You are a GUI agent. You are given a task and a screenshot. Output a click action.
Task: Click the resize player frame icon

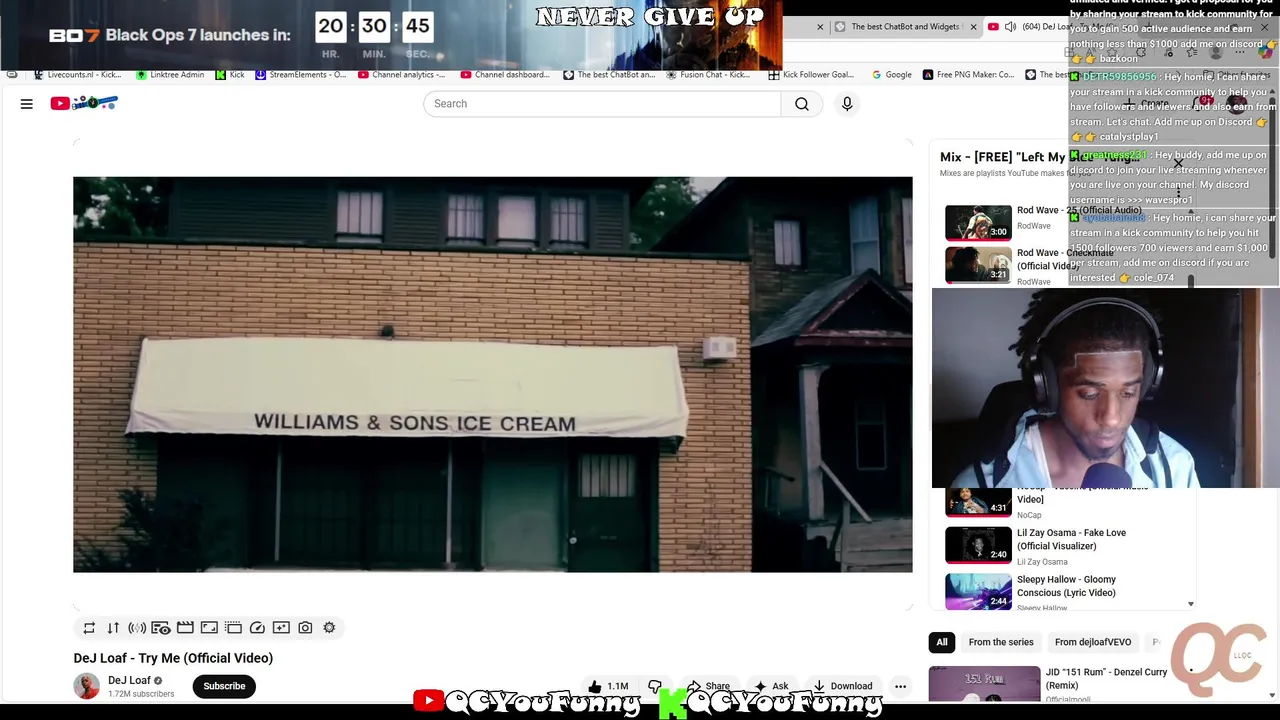[x=209, y=628]
